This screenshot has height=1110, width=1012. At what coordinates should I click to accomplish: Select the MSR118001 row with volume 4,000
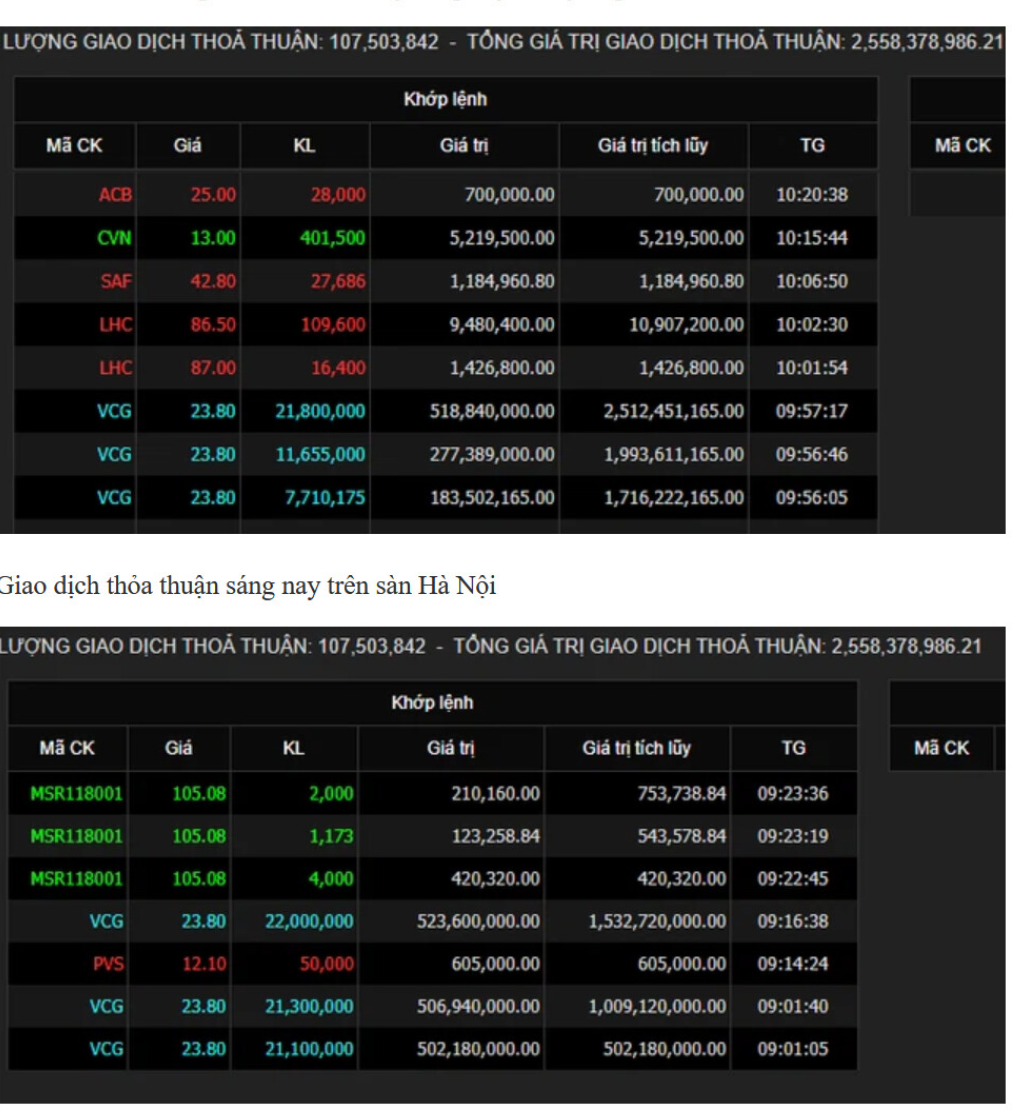click(x=432, y=879)
